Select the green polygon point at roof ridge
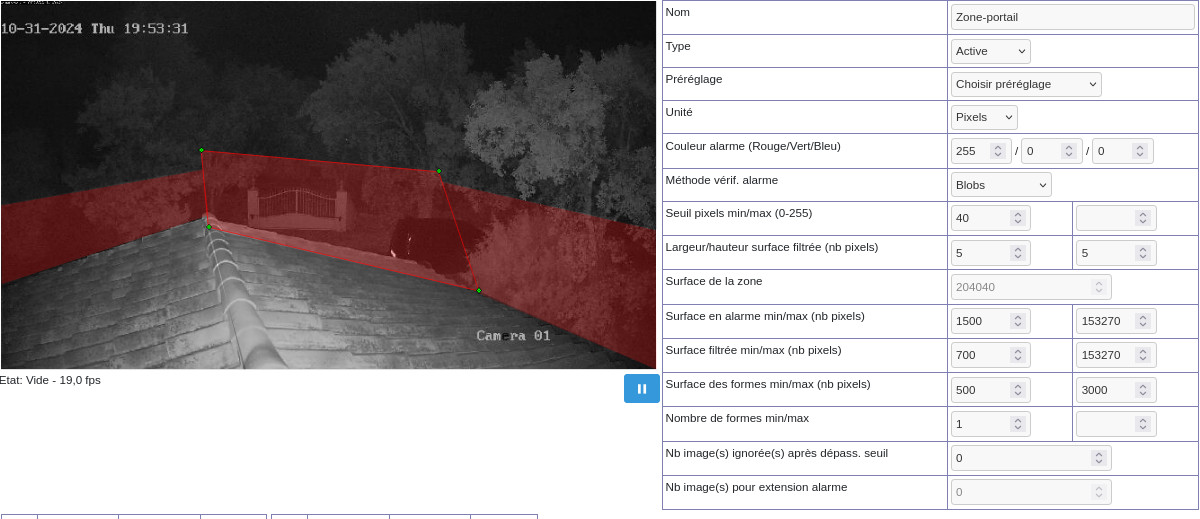 pos(209,227)
